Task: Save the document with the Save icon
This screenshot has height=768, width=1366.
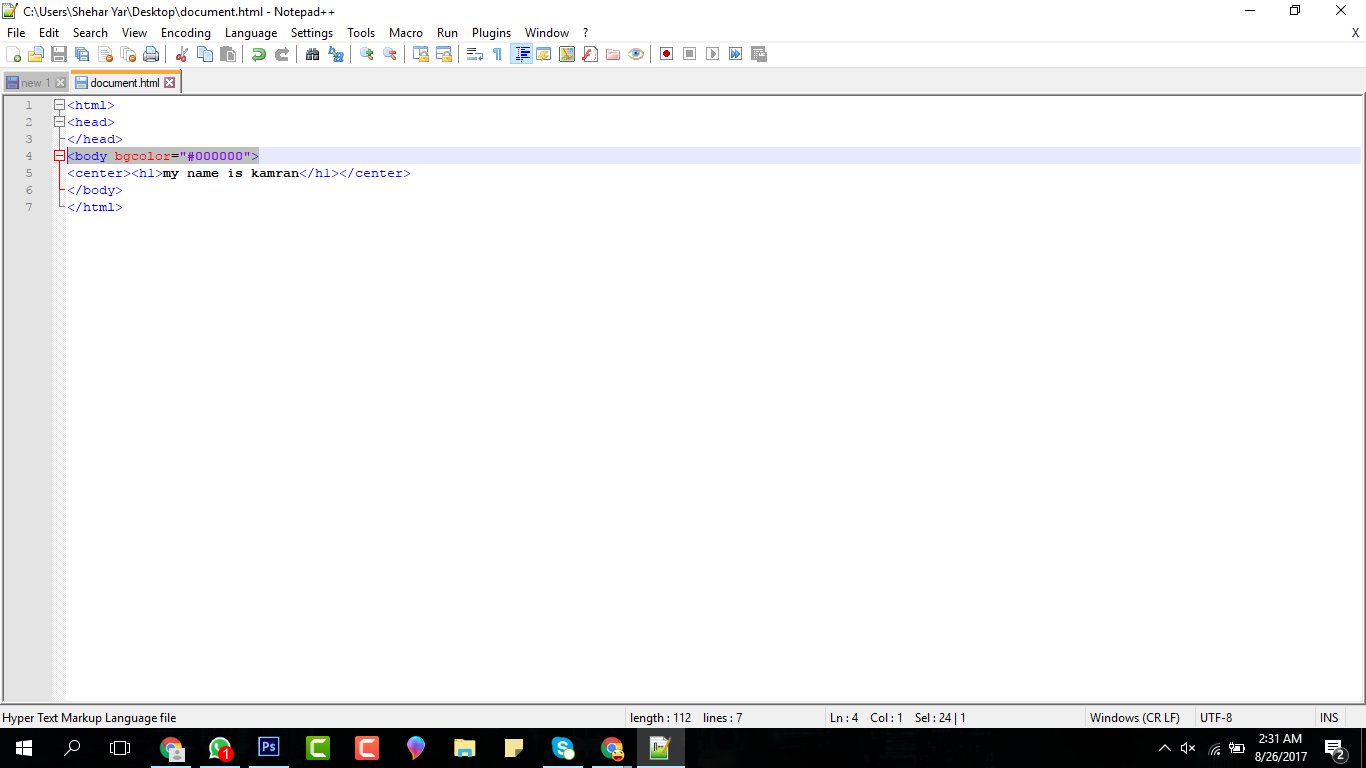Action: click(x=59, y=54)
